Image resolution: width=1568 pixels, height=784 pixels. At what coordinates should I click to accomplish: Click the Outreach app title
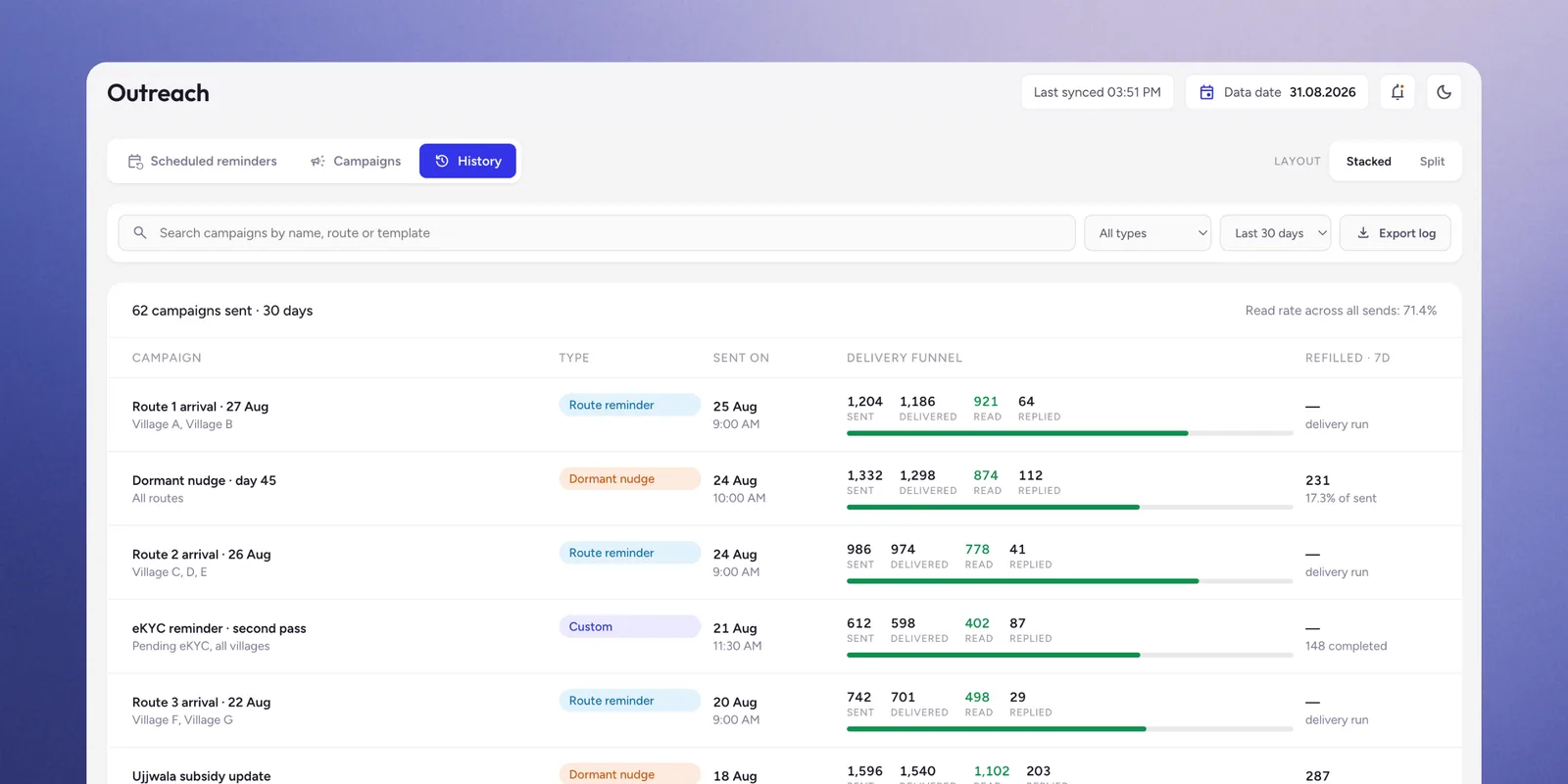(x=158, y=93)
